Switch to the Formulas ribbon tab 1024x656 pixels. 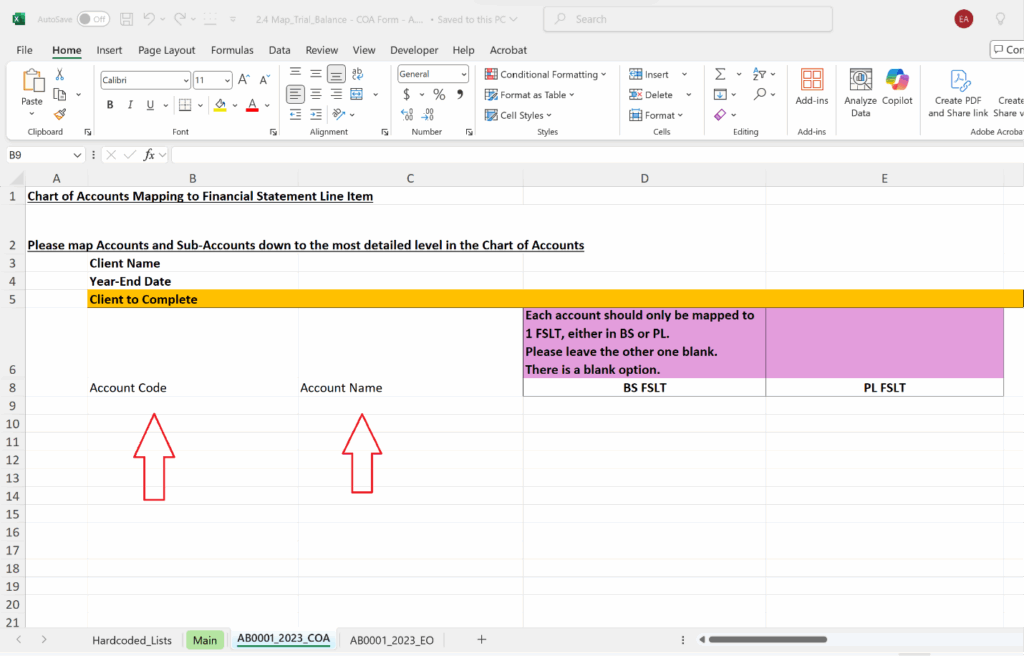click(232, 50)
